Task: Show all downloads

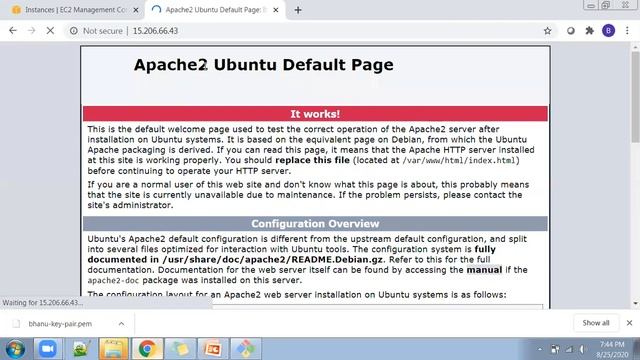Action: [x=596, y=323]
